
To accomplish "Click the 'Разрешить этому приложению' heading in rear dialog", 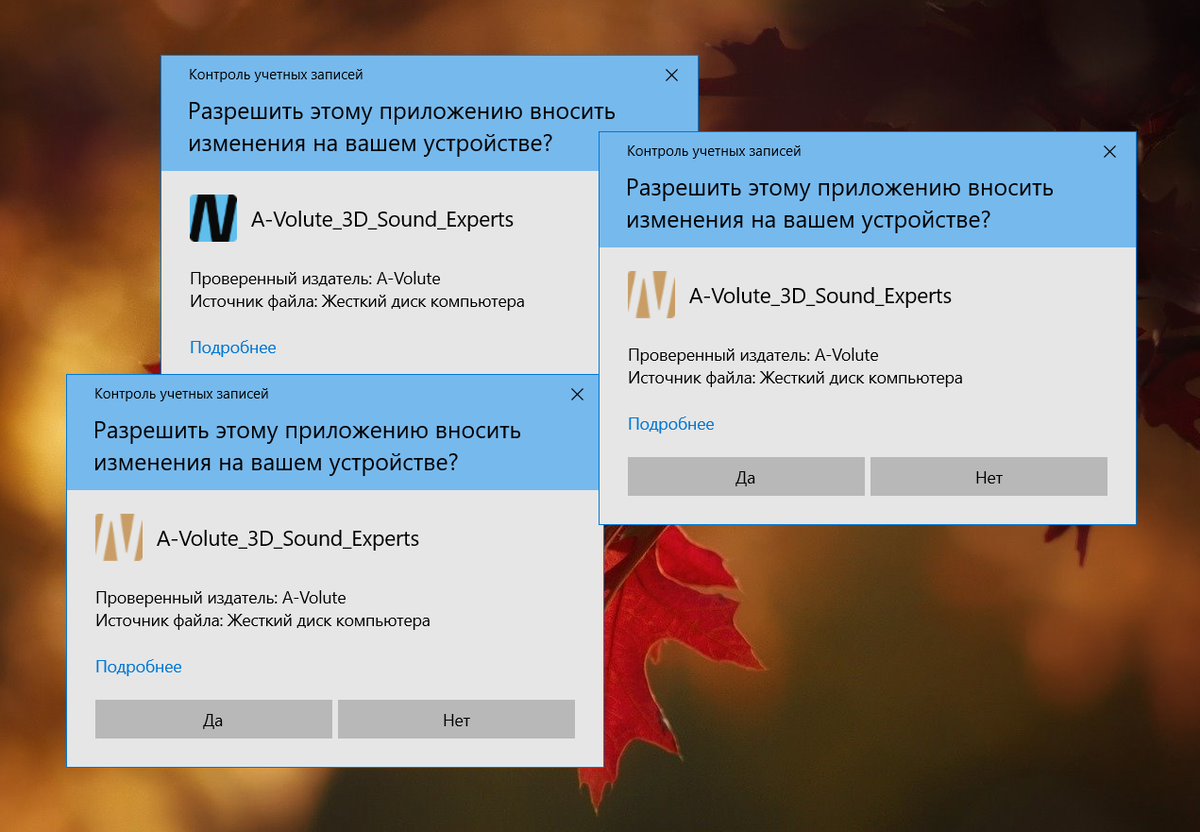I will [402, 126].
